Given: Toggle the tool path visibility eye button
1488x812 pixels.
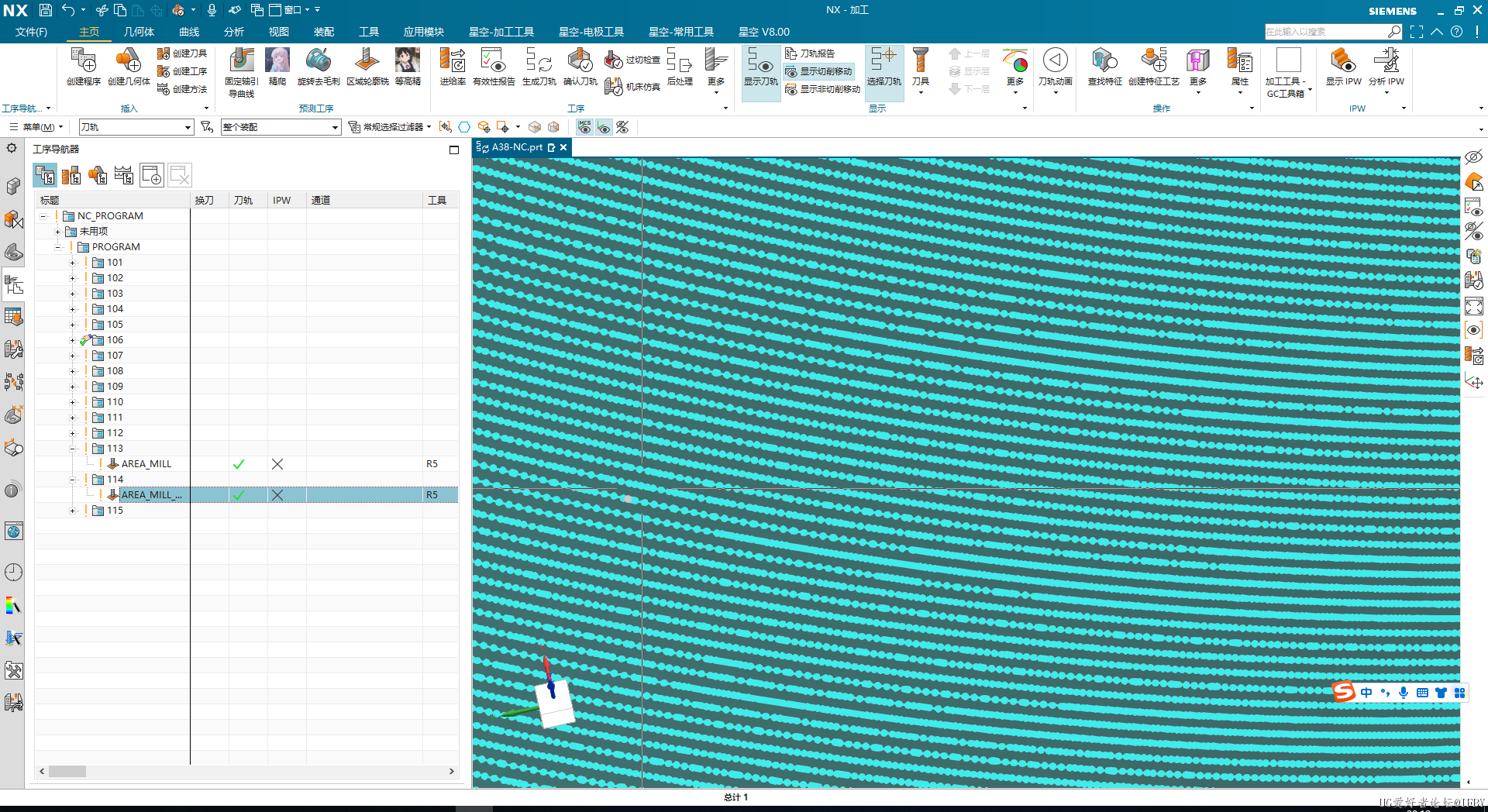Looking at the screenshot, I should click(x=604, y=127).
